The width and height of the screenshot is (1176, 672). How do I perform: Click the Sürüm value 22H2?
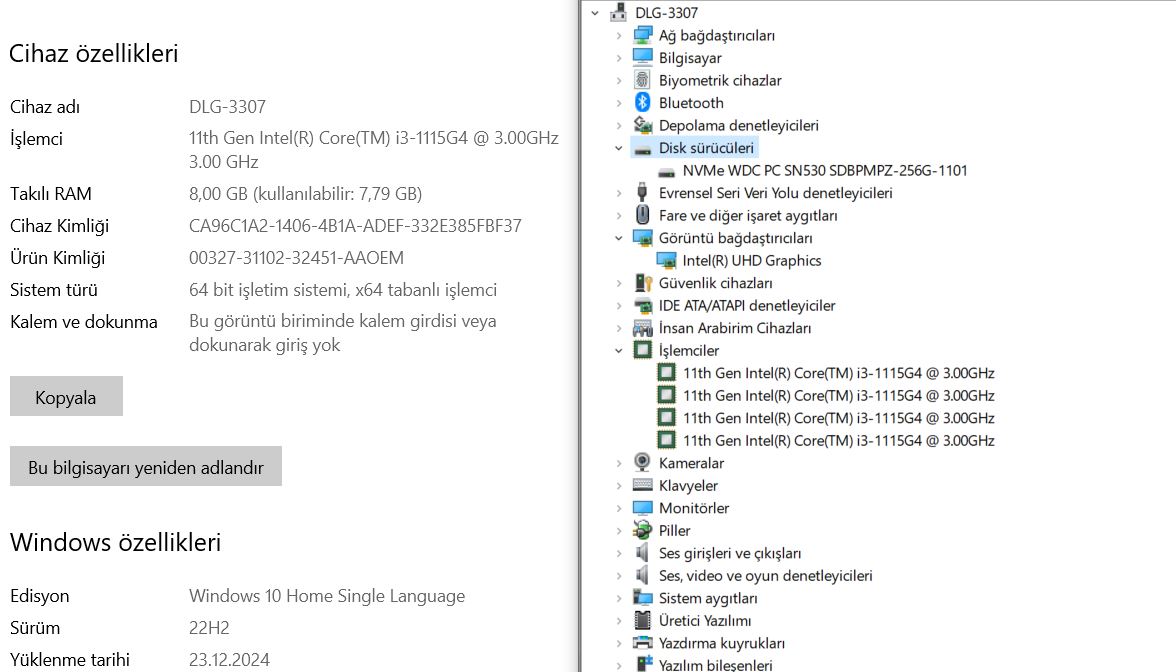(209, 628)
